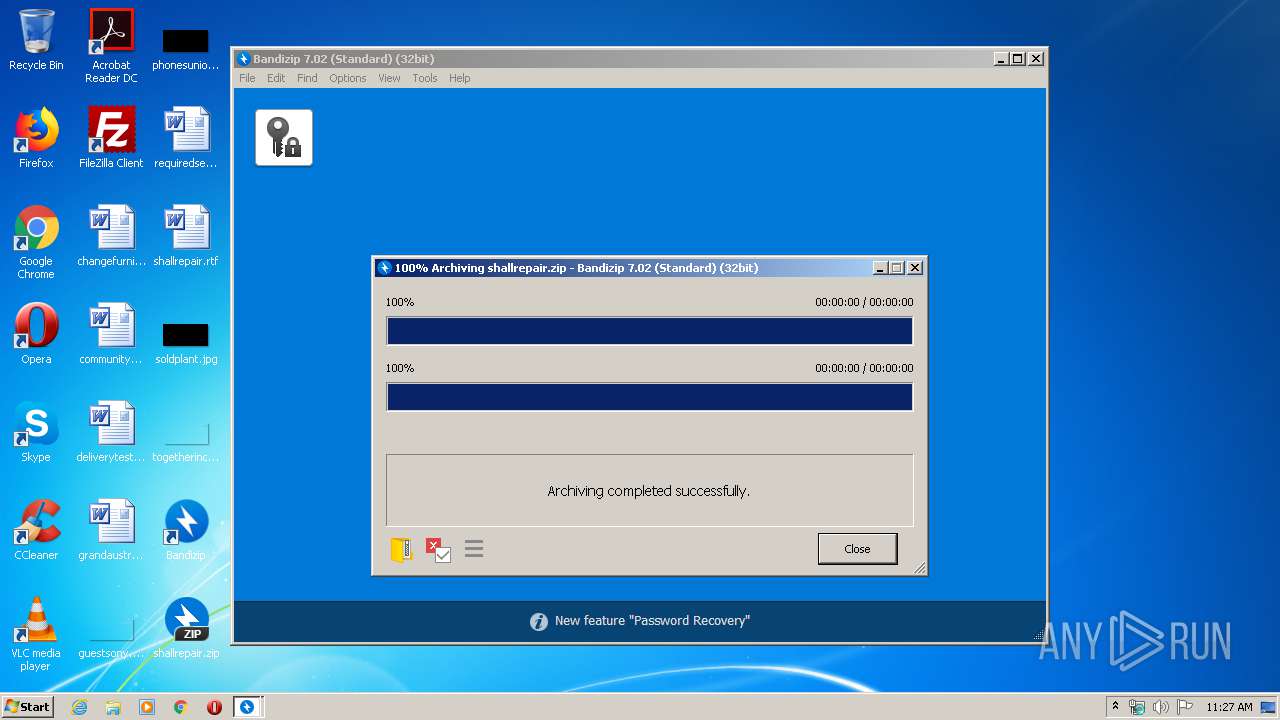
Task: Select the guestsony... desktop file
Action: (111, 638)
